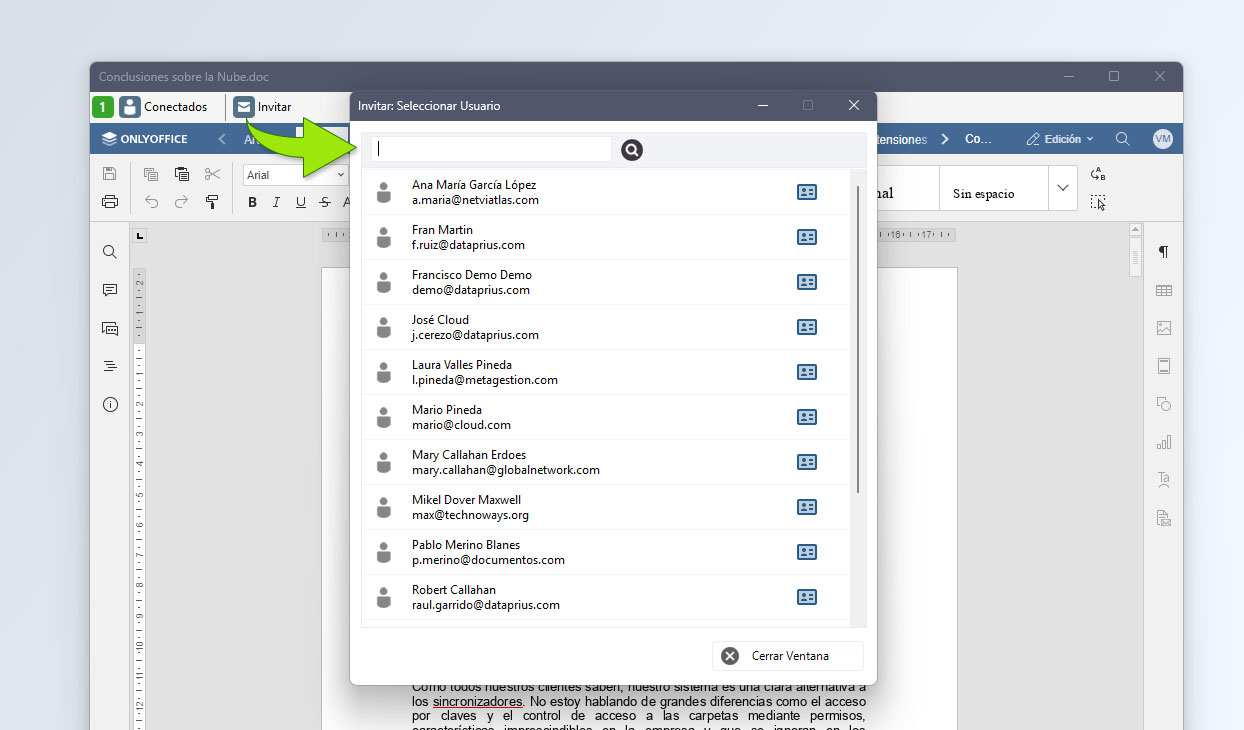Click the Cerrar Ventana button
The height and width of the screenshot is (730, 1244).
(x=788, y=656)
